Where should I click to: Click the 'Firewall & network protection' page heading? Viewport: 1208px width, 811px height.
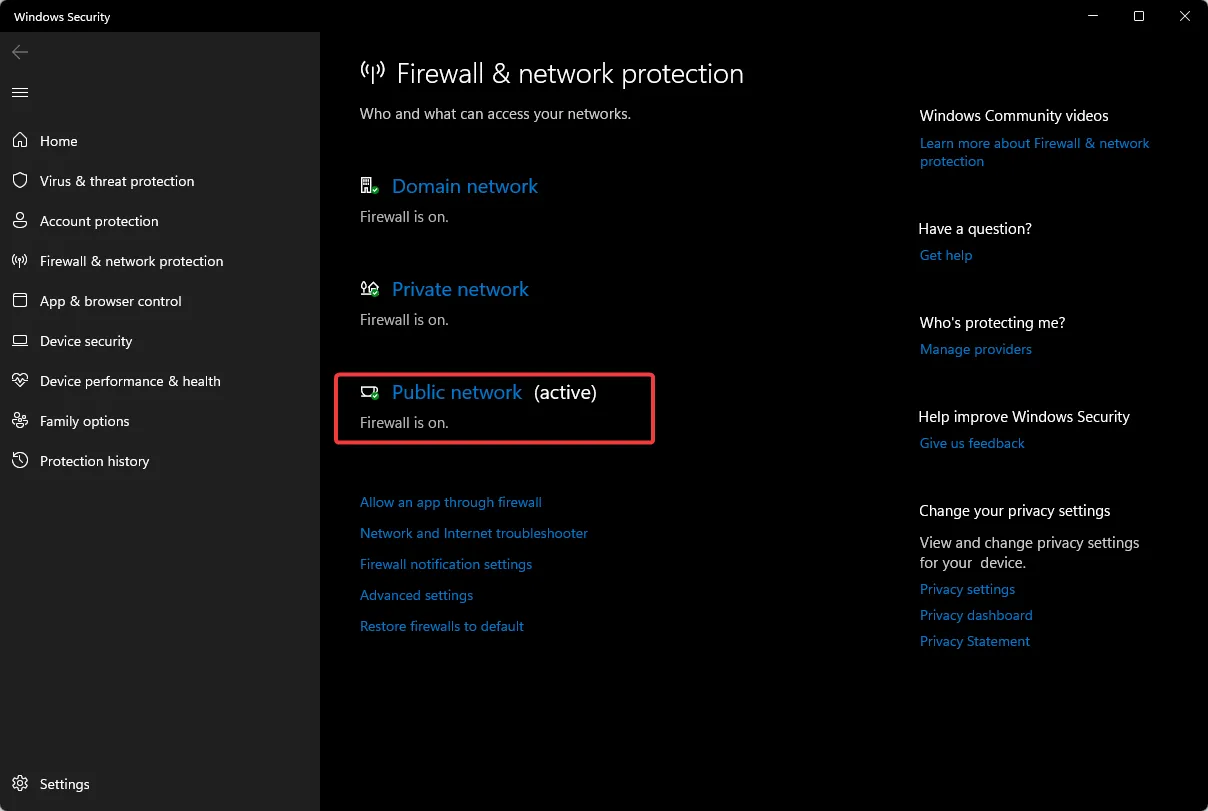(570, 73)
